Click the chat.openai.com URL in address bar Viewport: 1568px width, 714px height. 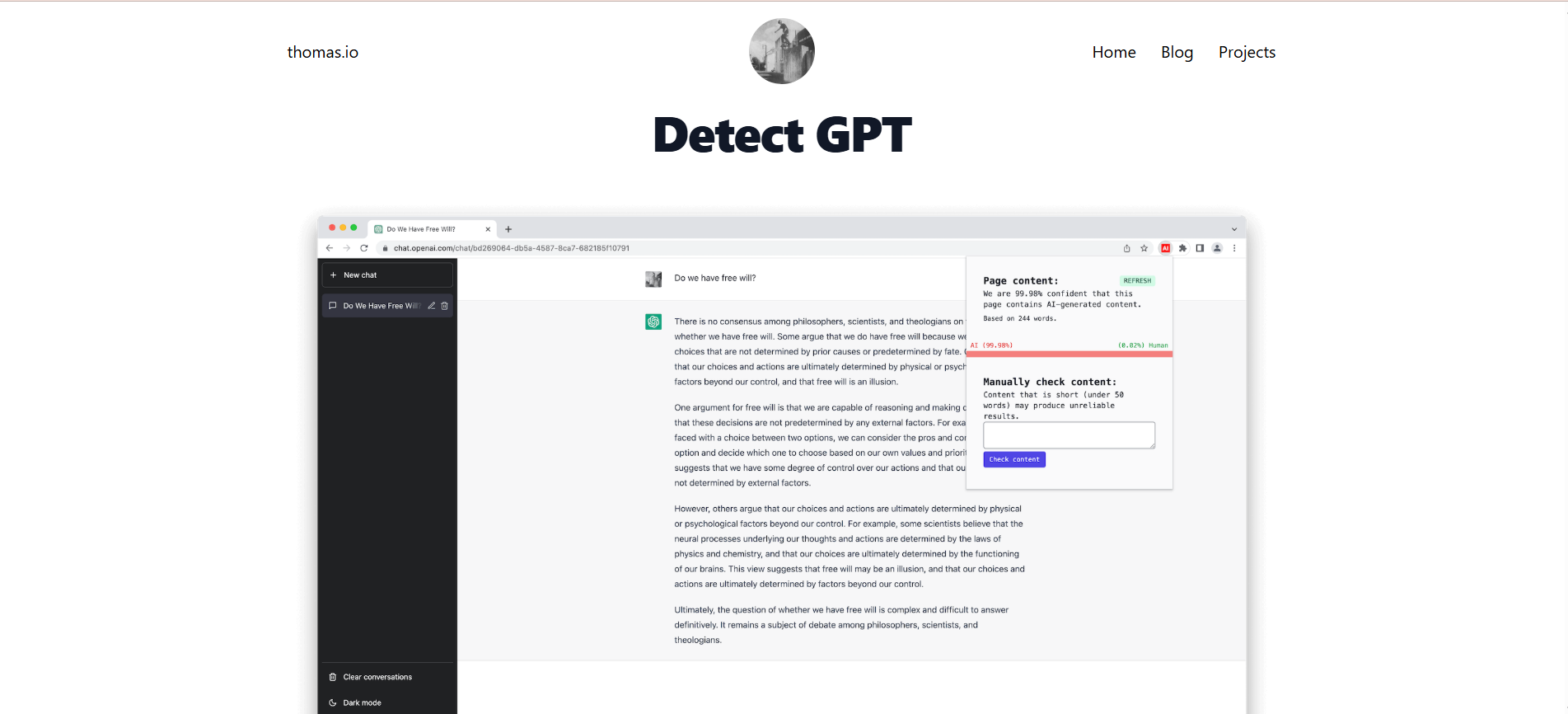(x=511, y=248)
